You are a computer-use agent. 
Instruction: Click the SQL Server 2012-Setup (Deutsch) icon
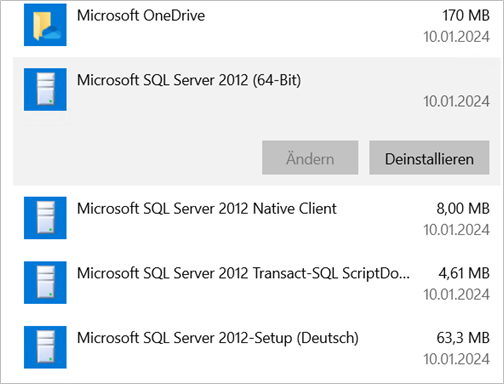point(45,347)
